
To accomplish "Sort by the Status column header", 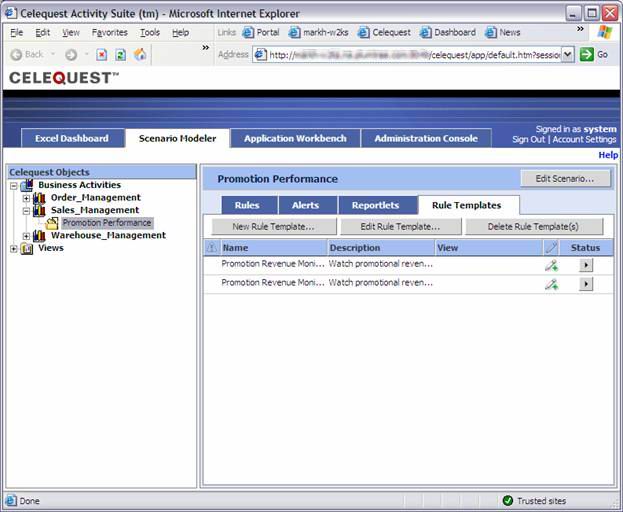I will 586,248.
